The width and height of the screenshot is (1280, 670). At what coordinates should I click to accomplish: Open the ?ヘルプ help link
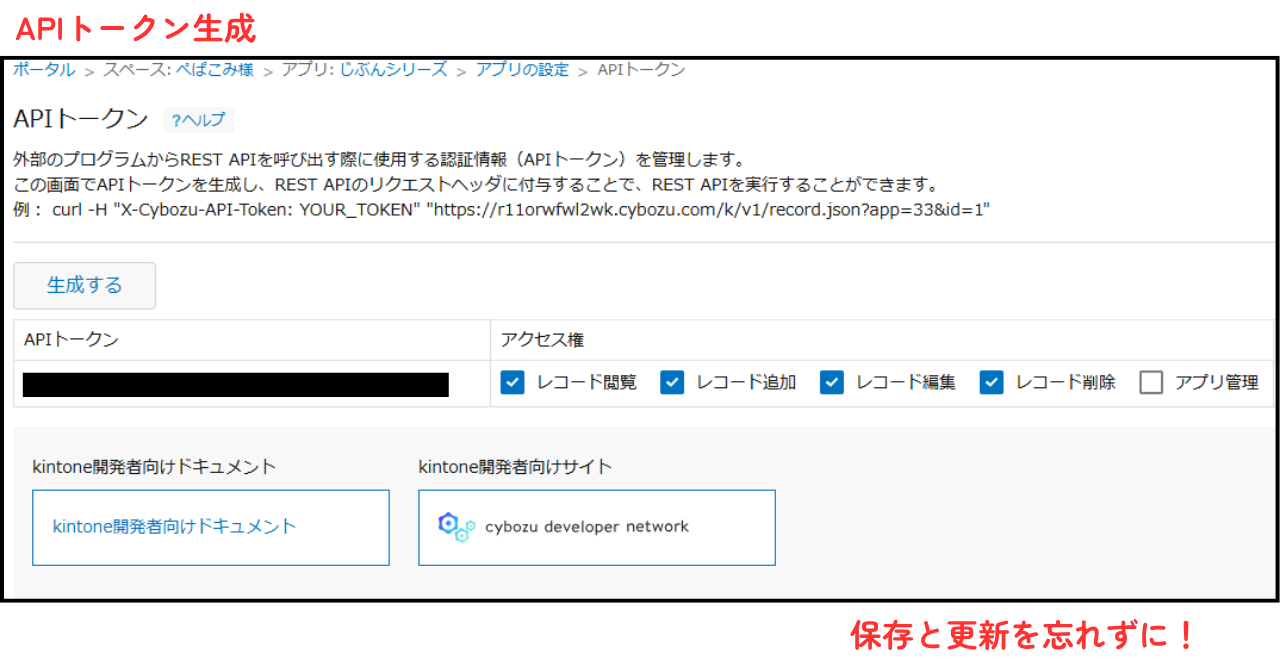[x=199, y=120]
